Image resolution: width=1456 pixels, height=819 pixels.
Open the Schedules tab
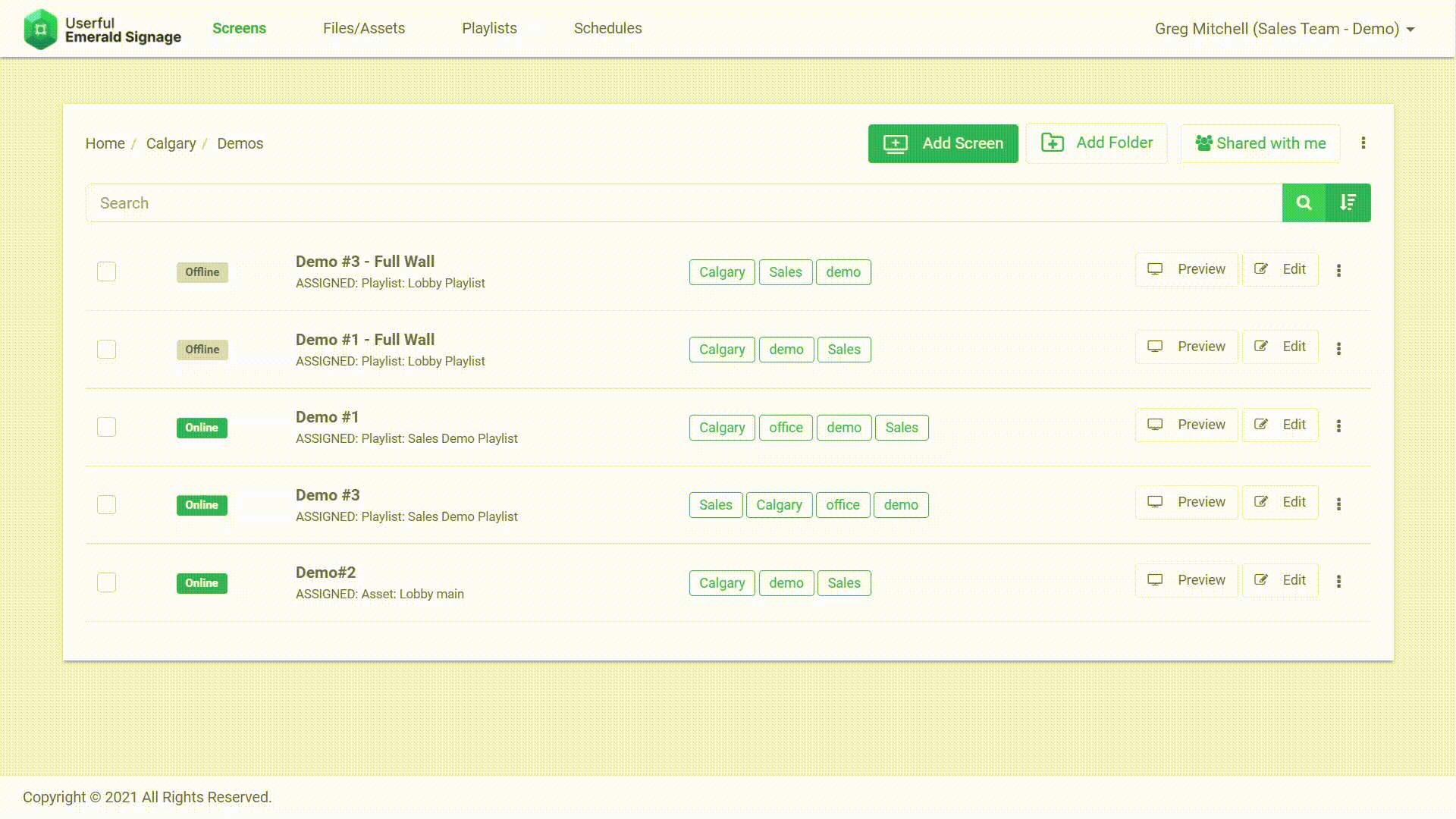pyautogui.click(x=607, y=28)
